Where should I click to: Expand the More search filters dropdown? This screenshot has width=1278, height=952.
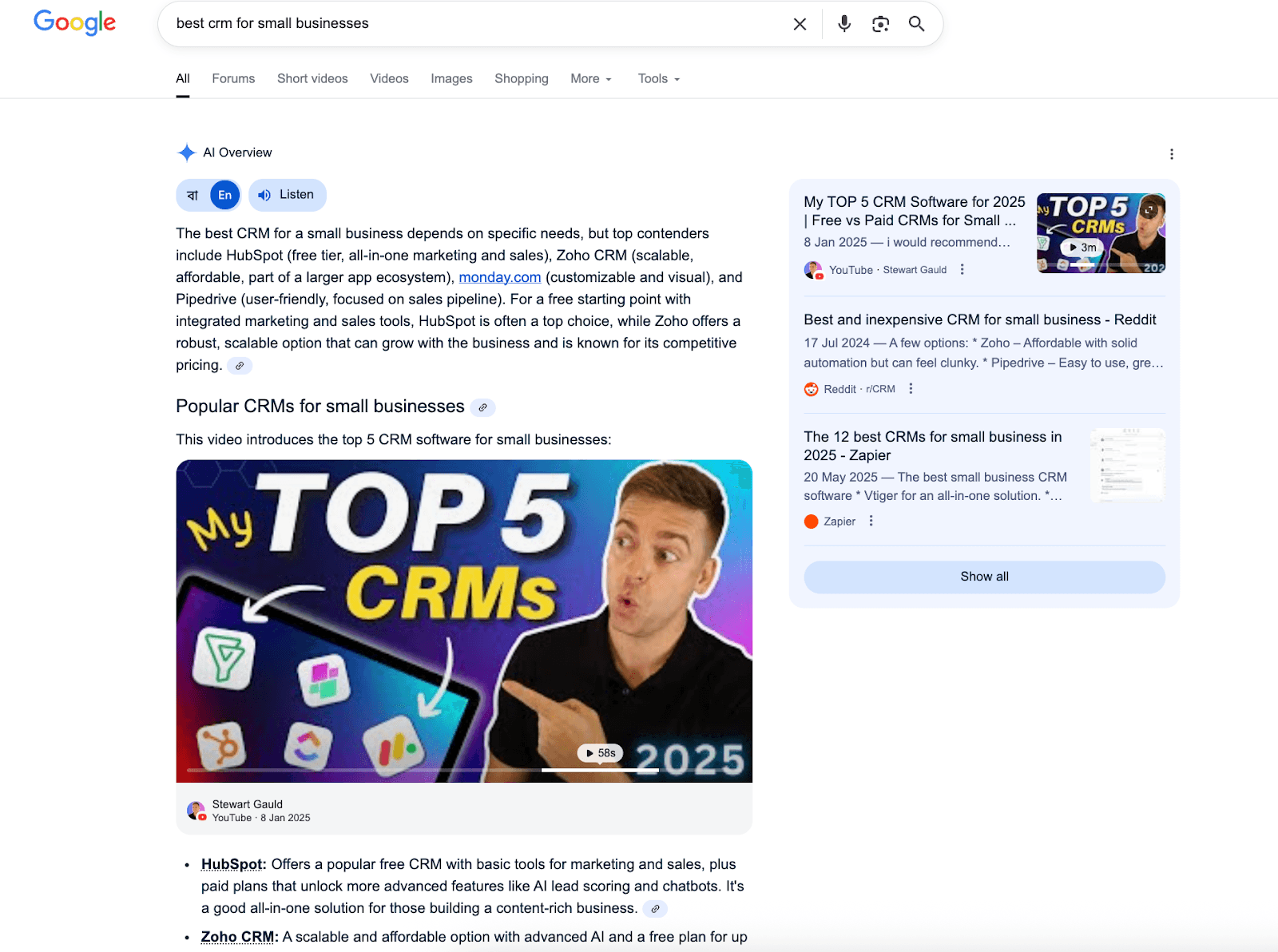[591, 79]
